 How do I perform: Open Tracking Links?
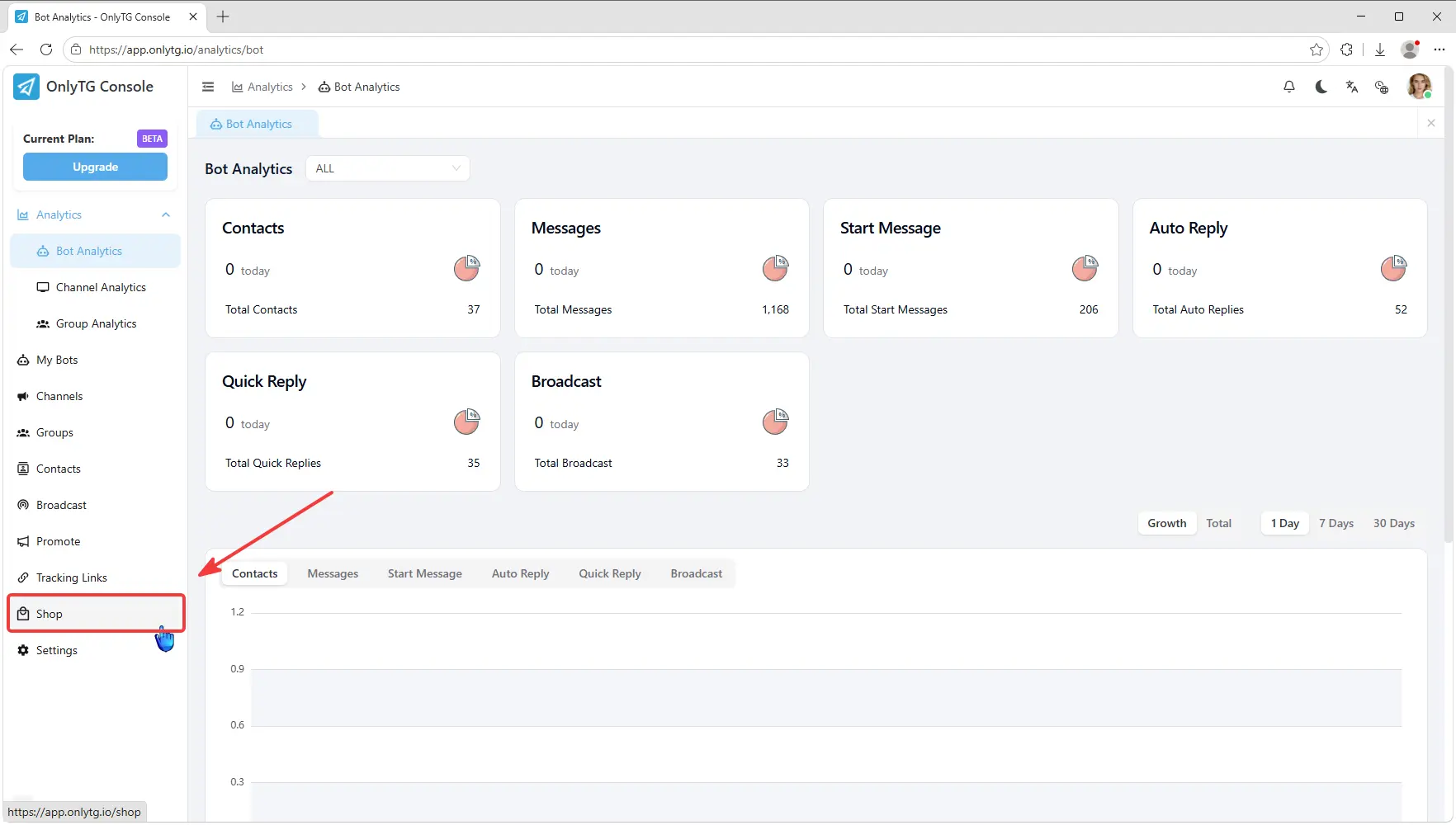coord(96,577)
